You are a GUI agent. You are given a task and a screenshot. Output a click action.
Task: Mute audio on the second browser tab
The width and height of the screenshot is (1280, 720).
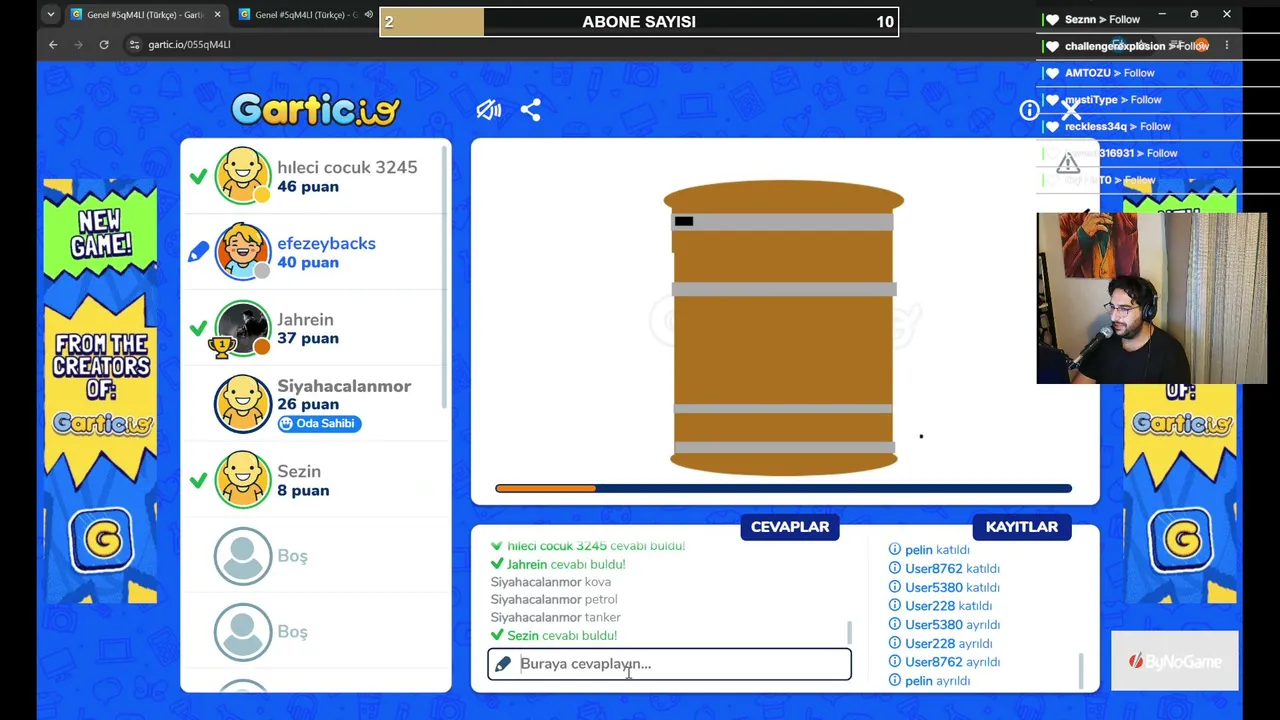(369, 15)
